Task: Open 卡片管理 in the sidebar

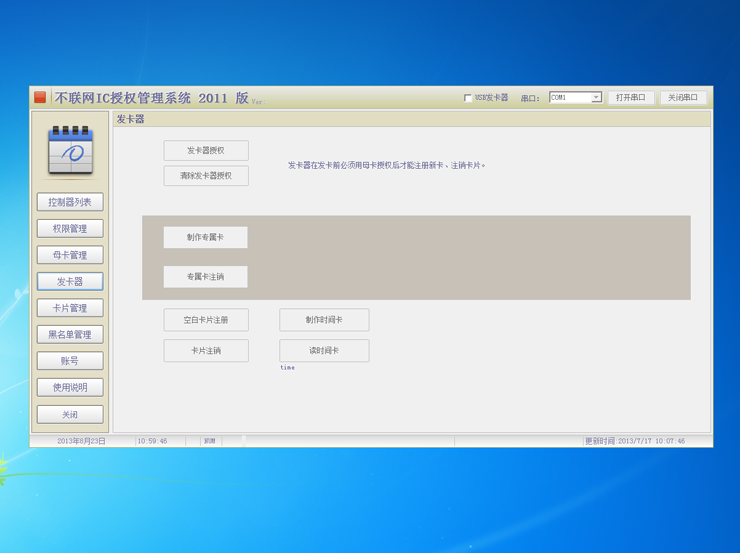Action: click(70, 308)
